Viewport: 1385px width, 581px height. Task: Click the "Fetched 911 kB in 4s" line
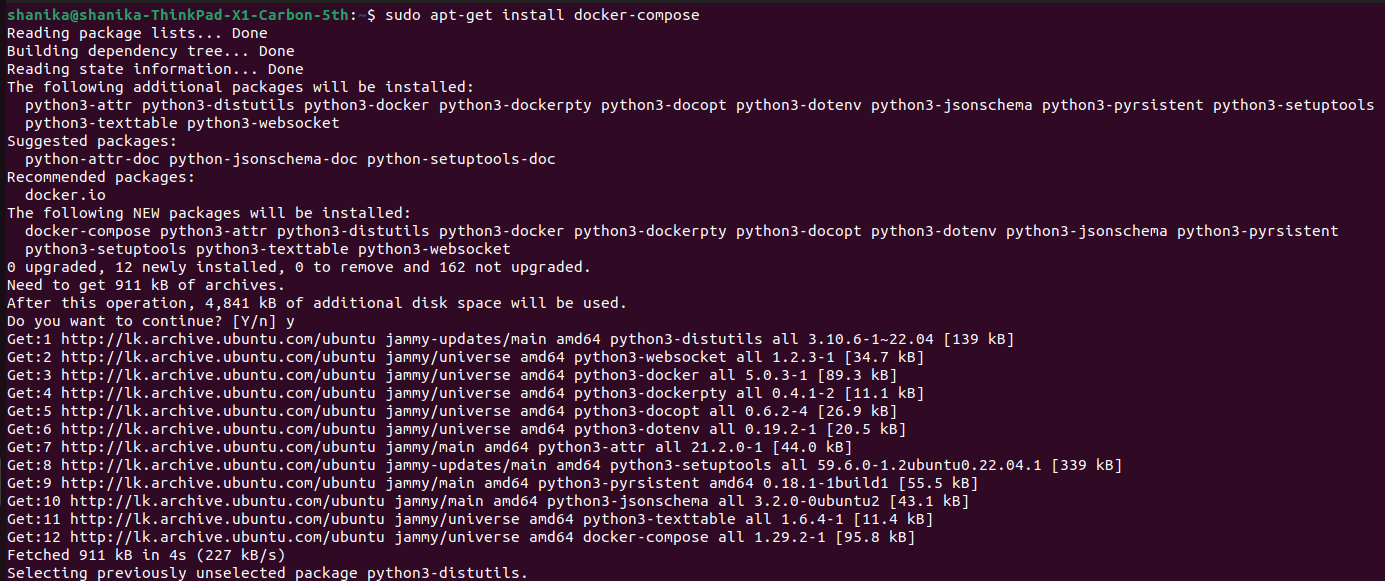146,555
